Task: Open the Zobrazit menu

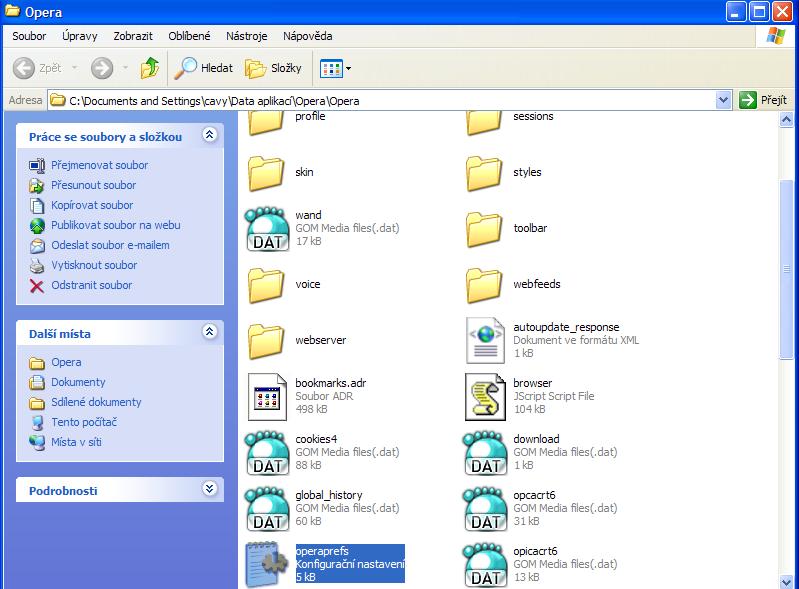Action: click(133, 36)
